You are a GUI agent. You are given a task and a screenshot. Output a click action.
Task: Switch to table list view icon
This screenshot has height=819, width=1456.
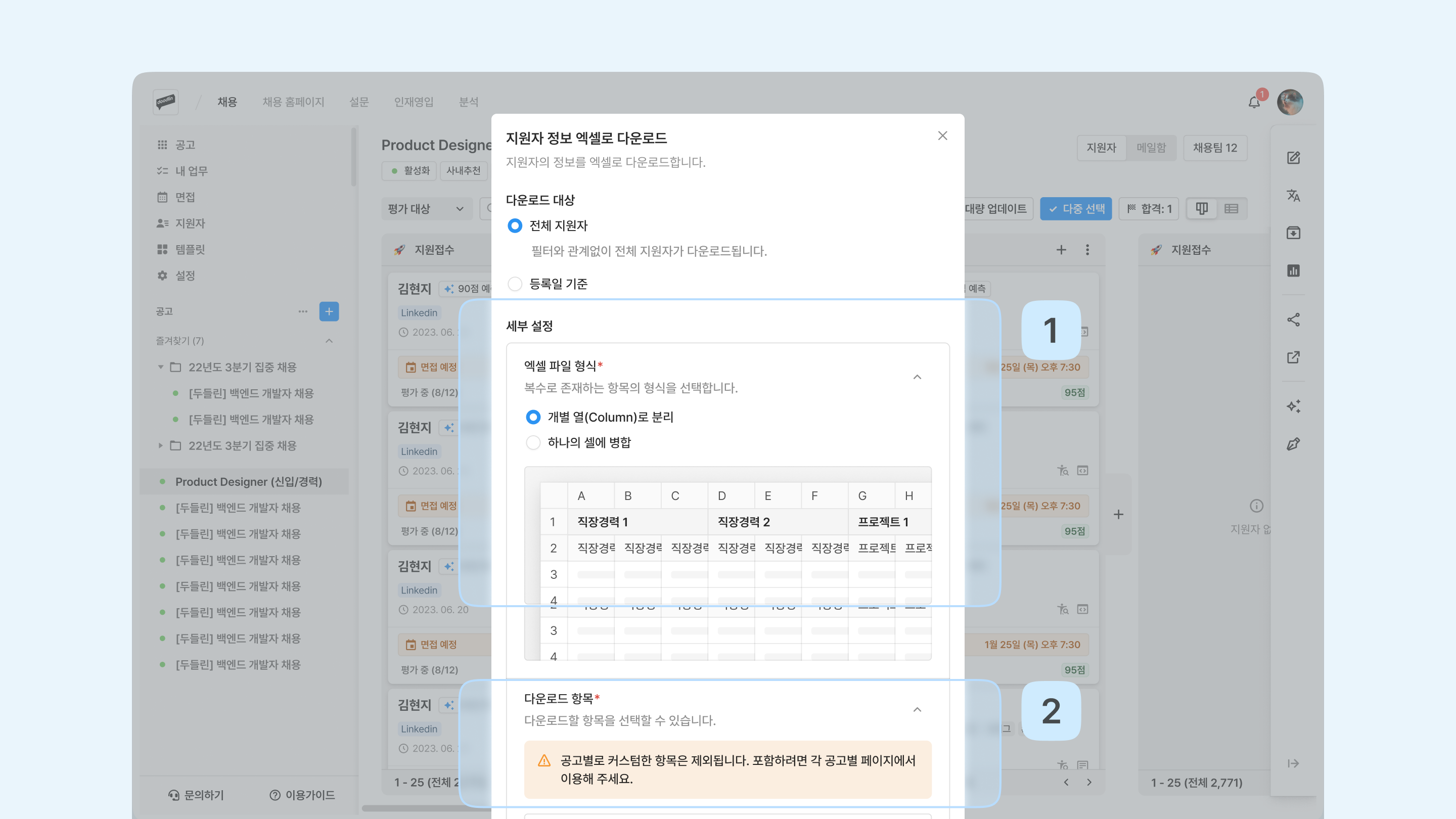[x=1231, y=209]
